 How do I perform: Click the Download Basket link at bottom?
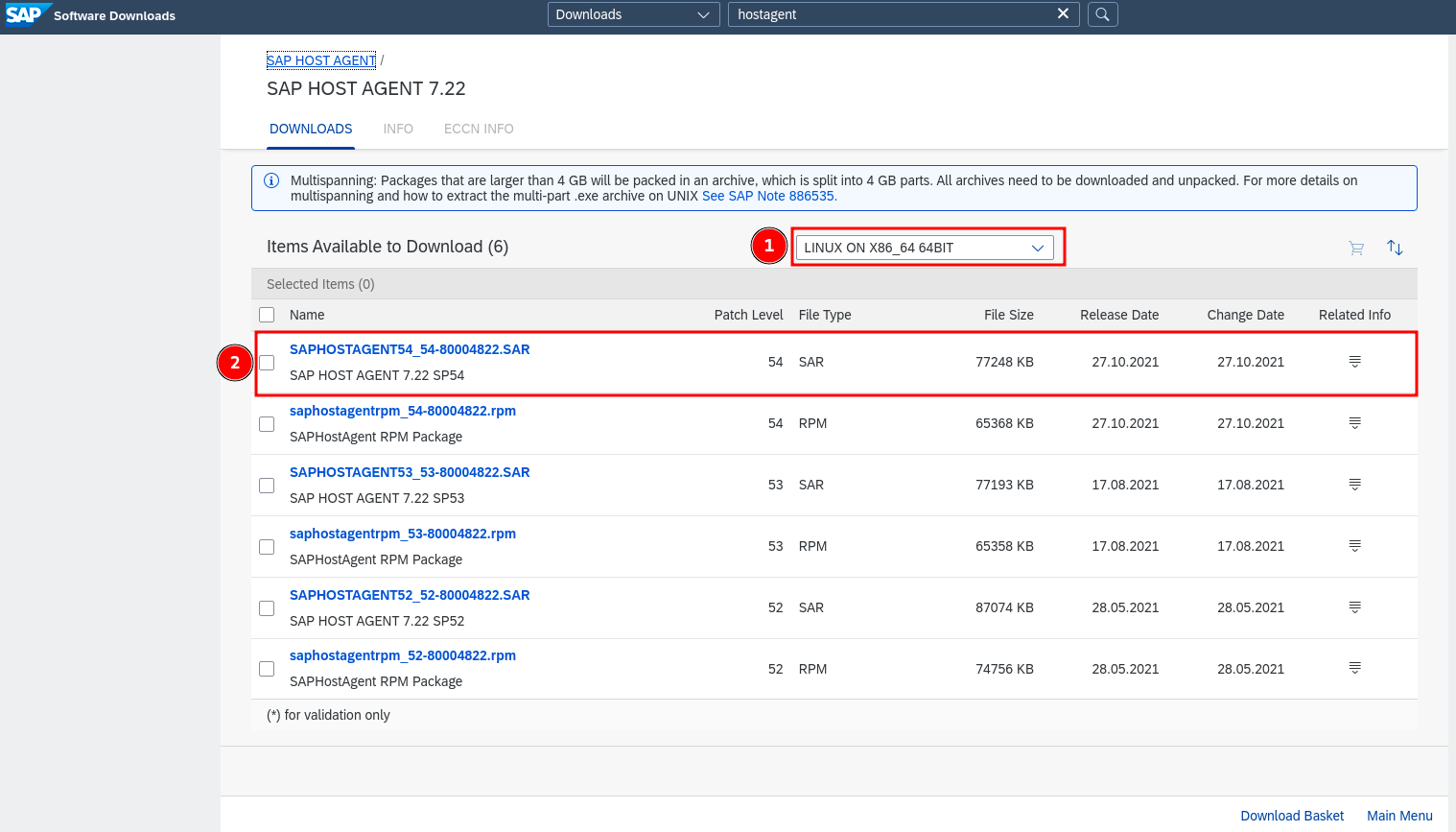1292,816
